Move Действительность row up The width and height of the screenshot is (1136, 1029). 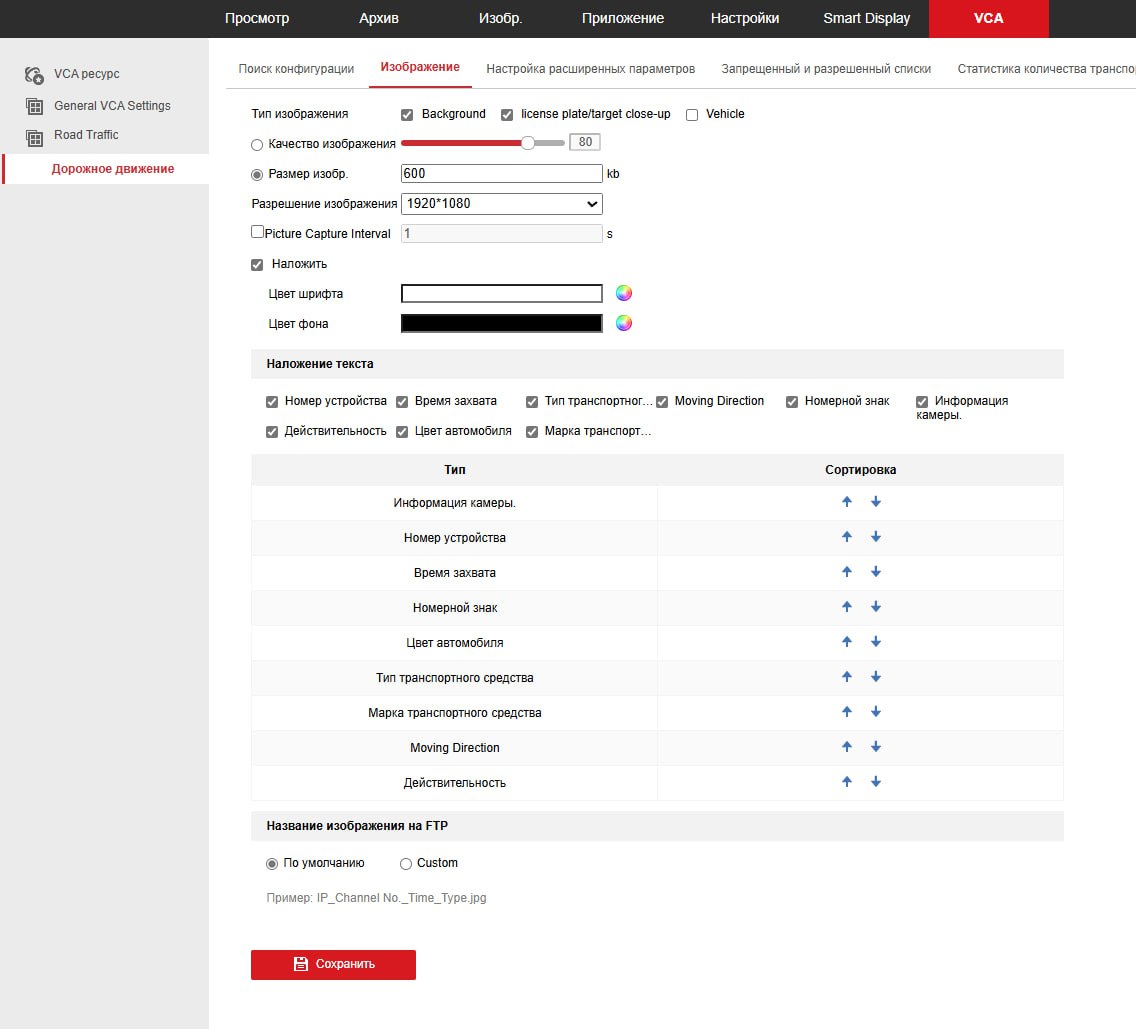(846, 781)
